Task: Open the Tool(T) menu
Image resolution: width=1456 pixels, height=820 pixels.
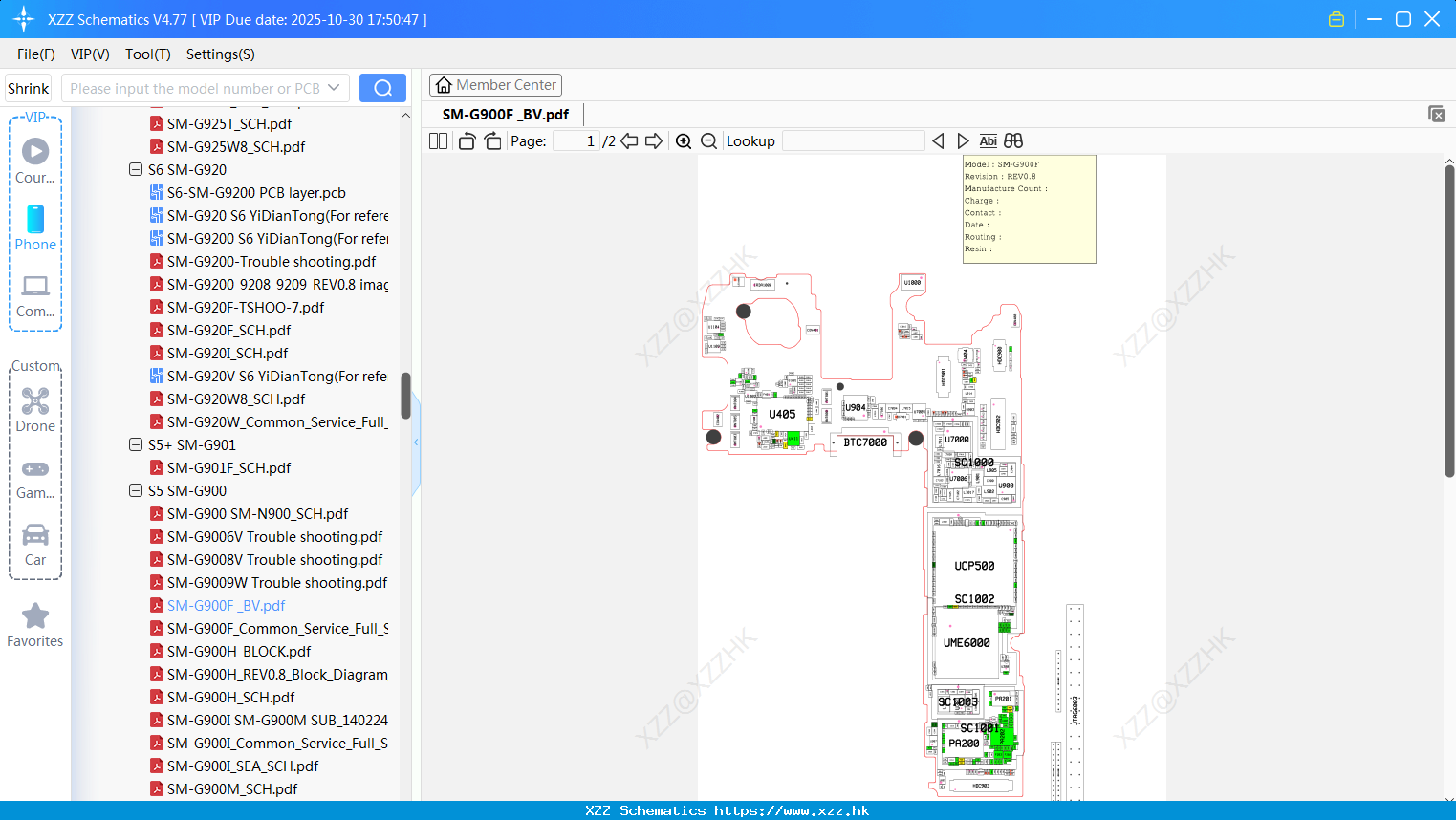Action: point(148,54)
